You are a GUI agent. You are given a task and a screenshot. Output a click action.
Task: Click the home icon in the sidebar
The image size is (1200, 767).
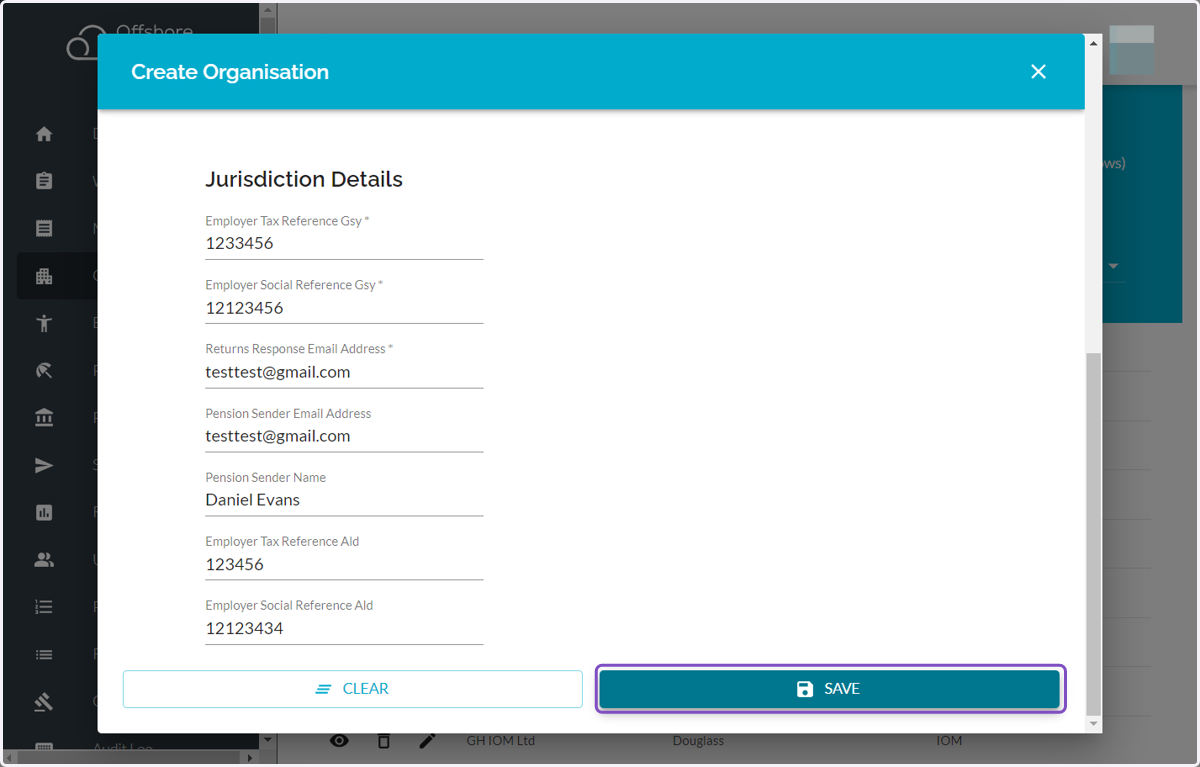coord(44,134)
